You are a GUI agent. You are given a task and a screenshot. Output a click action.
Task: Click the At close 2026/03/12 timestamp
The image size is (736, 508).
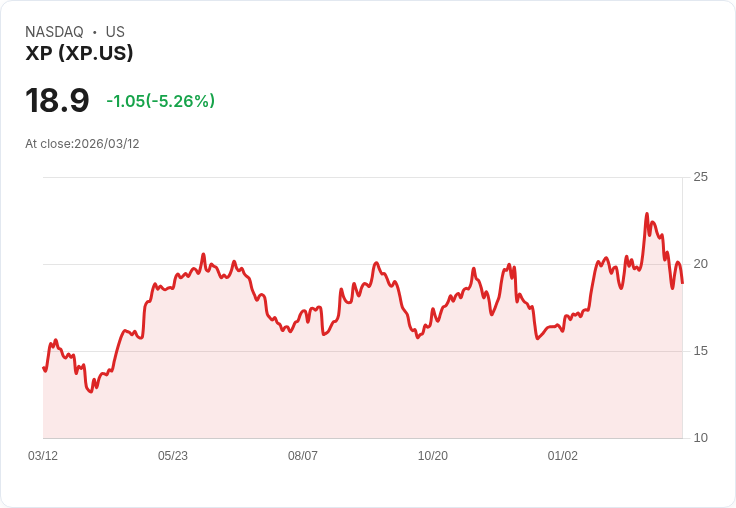click(x=82, y=144)
